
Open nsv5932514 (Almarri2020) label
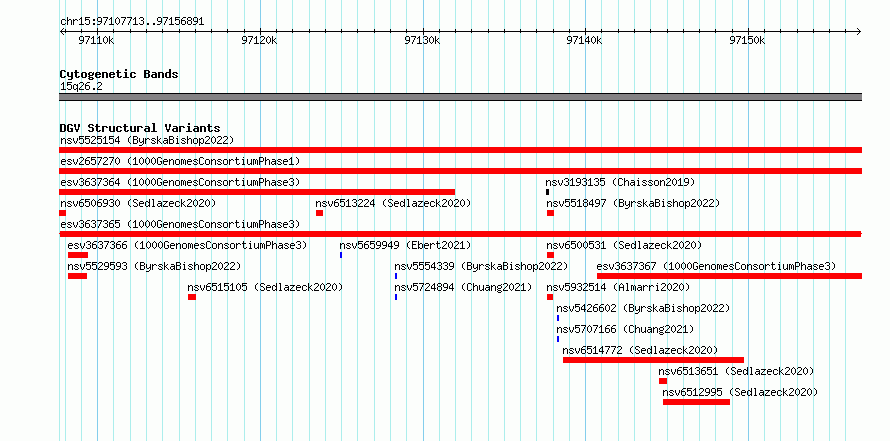pos(618,287)
